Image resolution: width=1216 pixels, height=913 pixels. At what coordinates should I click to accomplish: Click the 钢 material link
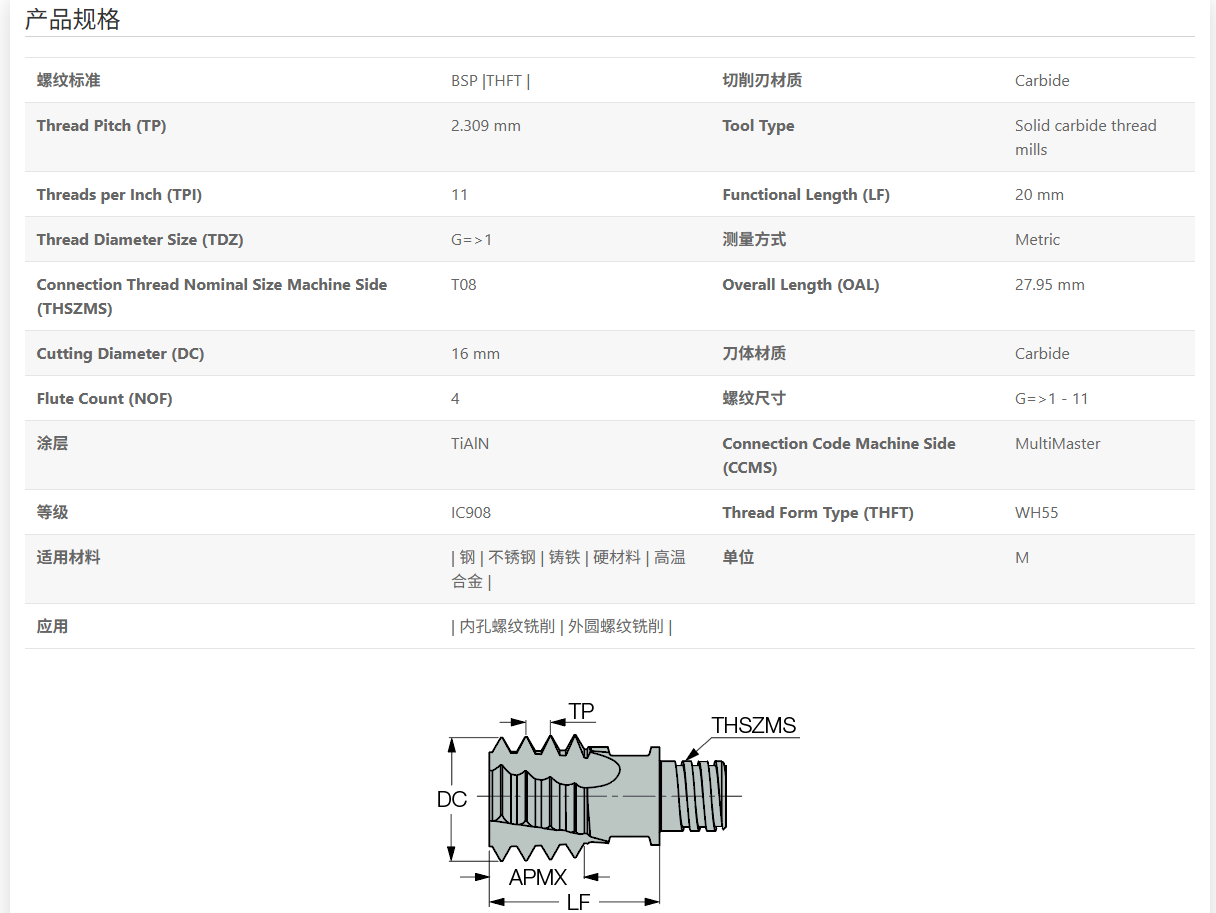tap(467, 557)
